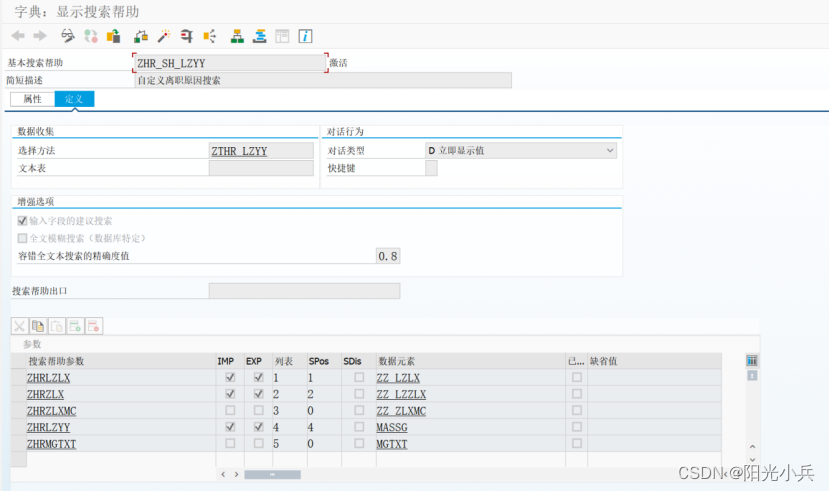Click the Test search help icon
This screenshot has height=491, width=830.
pos(186,36)
